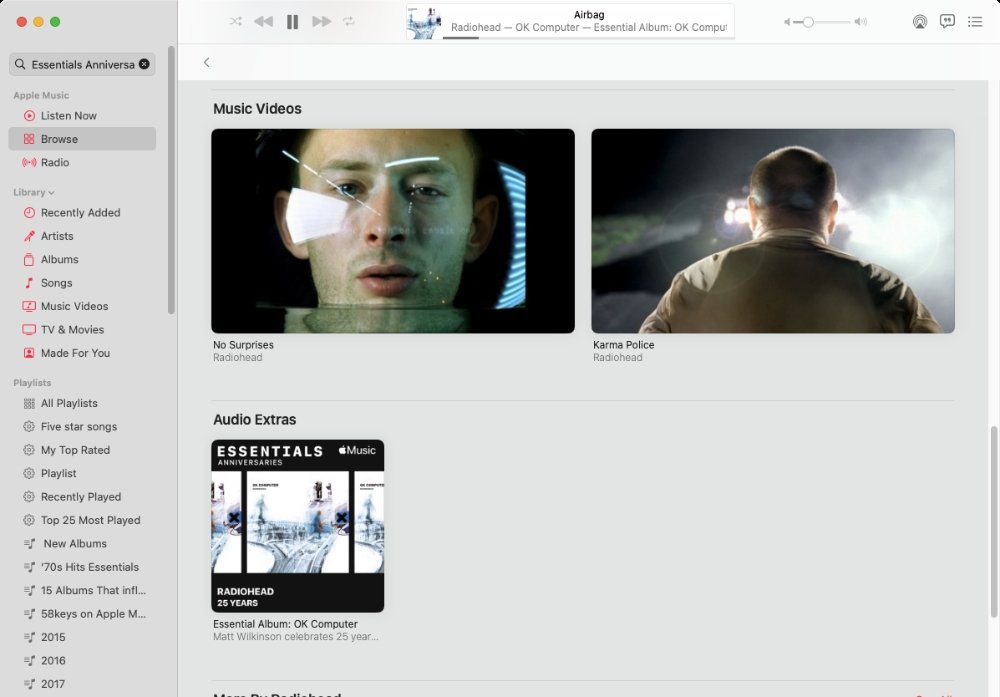Play the Karma Police music video thumbnail
Viewport: 1000px width, 697px height.
point(773,231)
